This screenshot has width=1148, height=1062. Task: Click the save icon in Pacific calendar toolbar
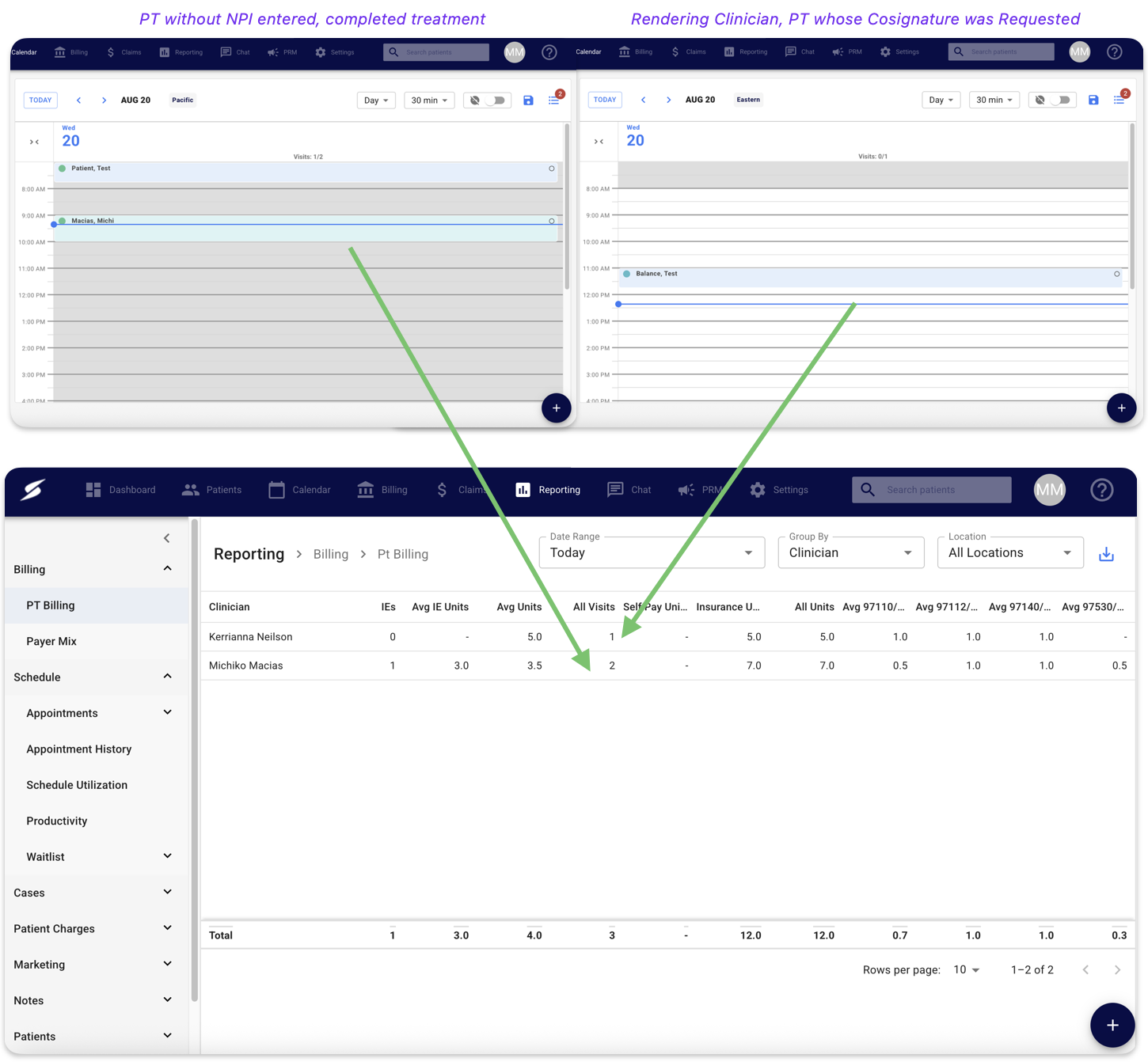(528, 101)
